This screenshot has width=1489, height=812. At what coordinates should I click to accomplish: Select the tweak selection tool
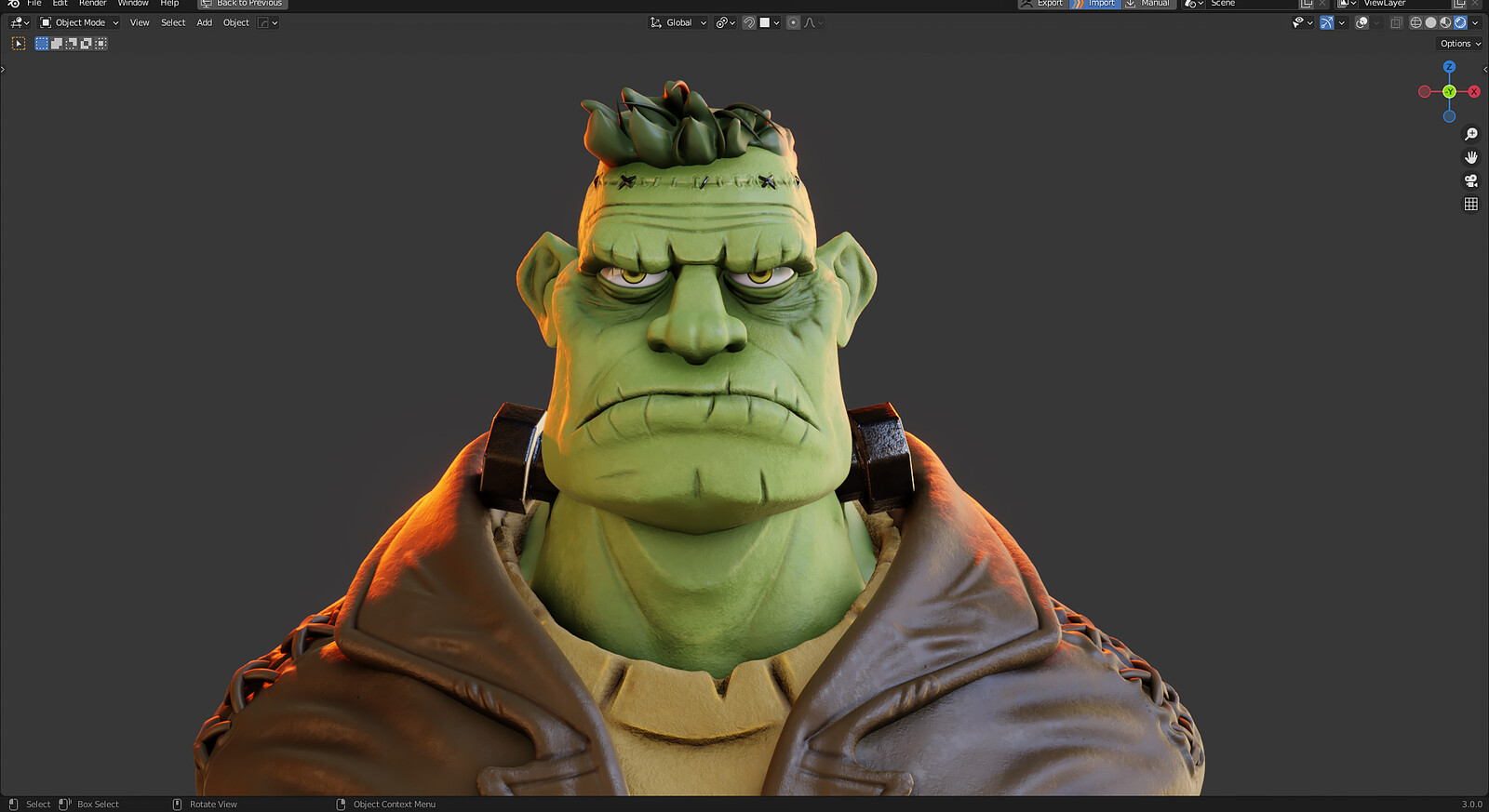pos(19,44)
